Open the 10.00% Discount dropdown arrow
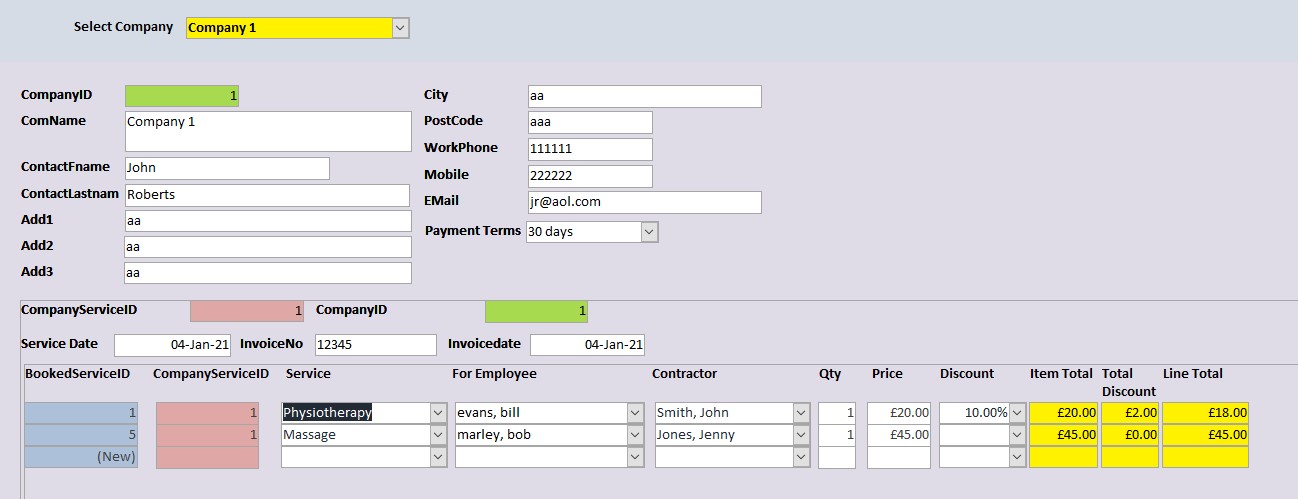Image resolution: width=1298 pixels, height=499 pixels. click(1017, 413)
